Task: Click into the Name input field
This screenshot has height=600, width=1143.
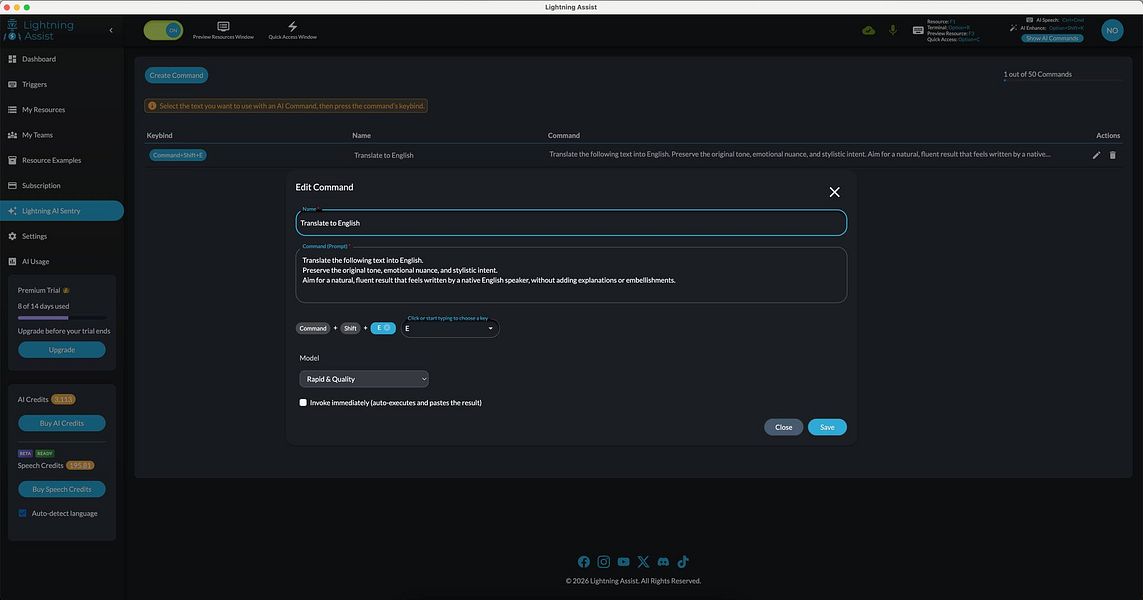Action: pos(571,223)
